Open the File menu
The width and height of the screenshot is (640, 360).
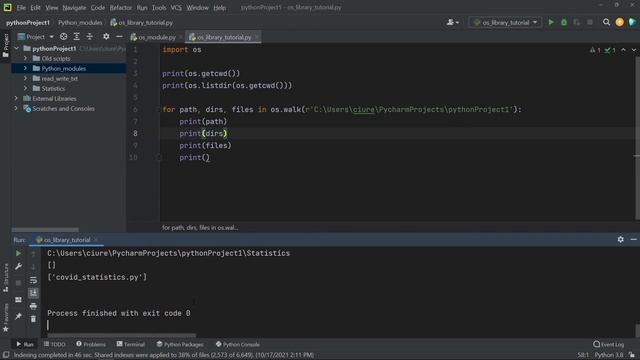21,7
